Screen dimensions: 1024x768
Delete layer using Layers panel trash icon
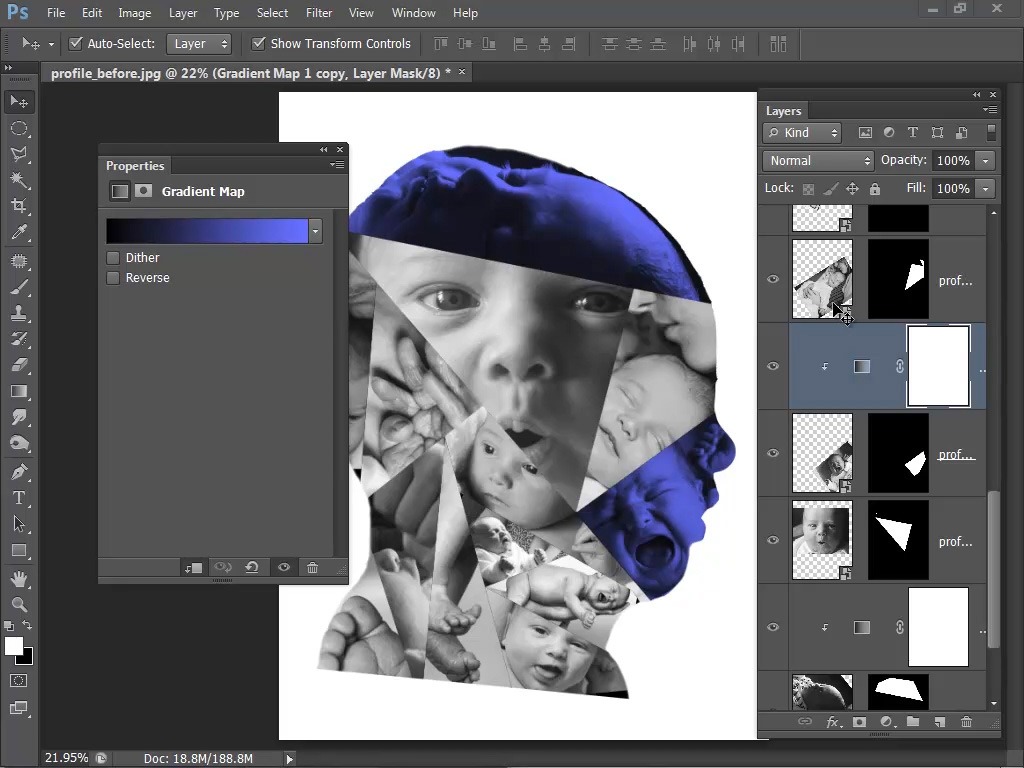point(966,722)
